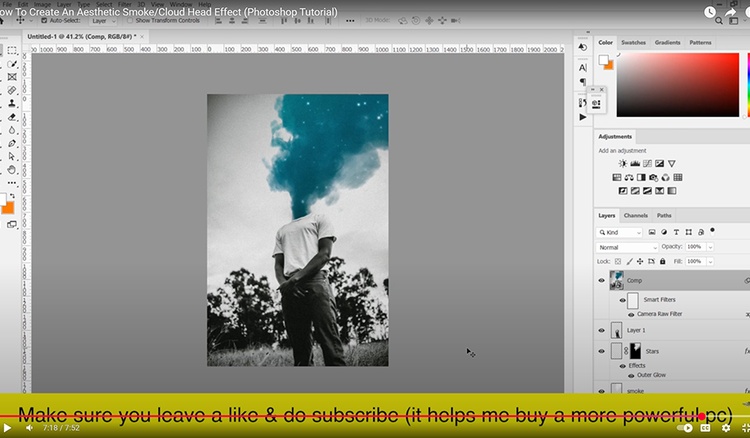Screen dimensions: 750x438
Task: Select the Eraser tool
Action: (x=12, y=117)
